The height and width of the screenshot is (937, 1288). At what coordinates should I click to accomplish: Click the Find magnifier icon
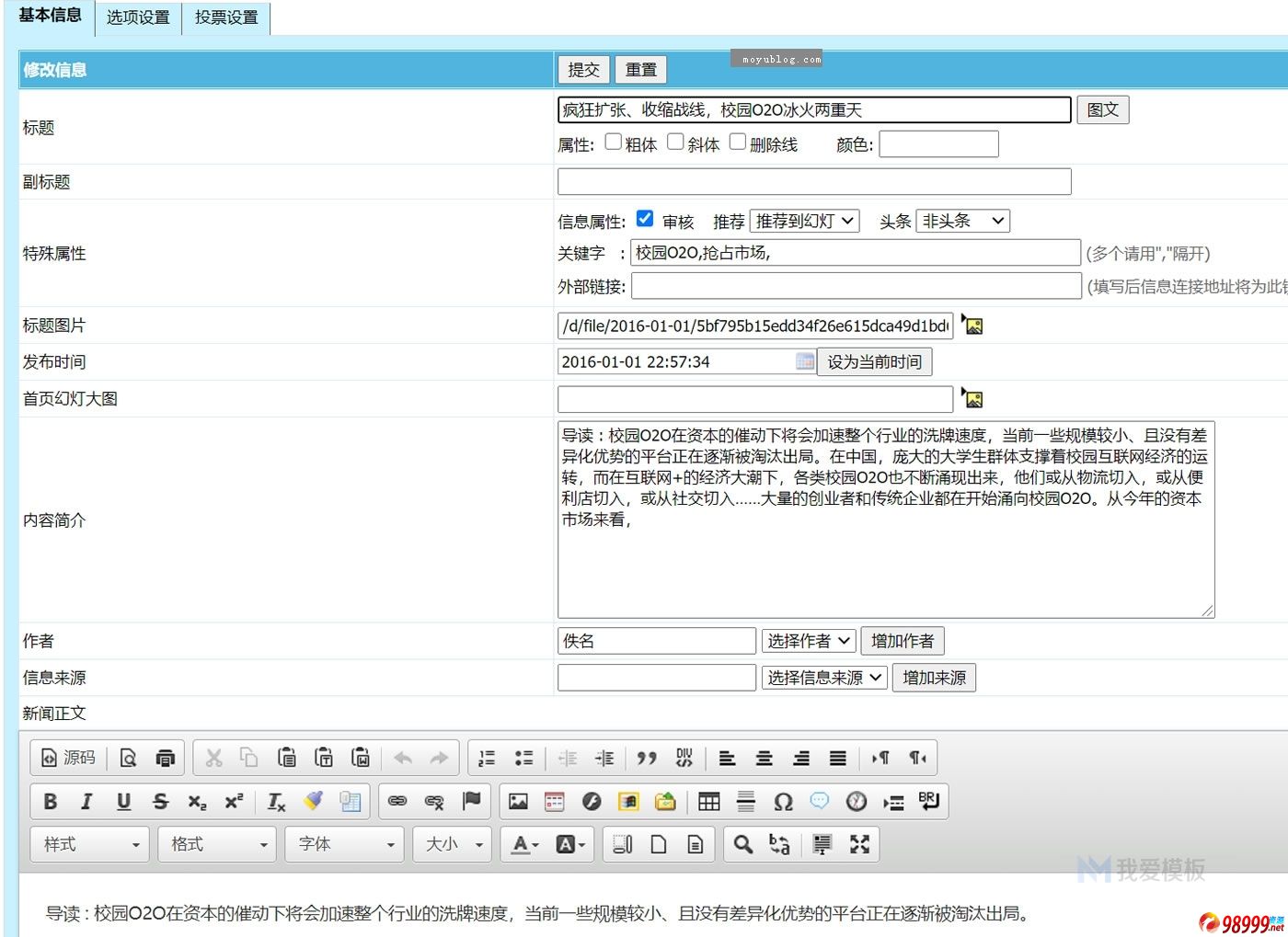[742, 844]
